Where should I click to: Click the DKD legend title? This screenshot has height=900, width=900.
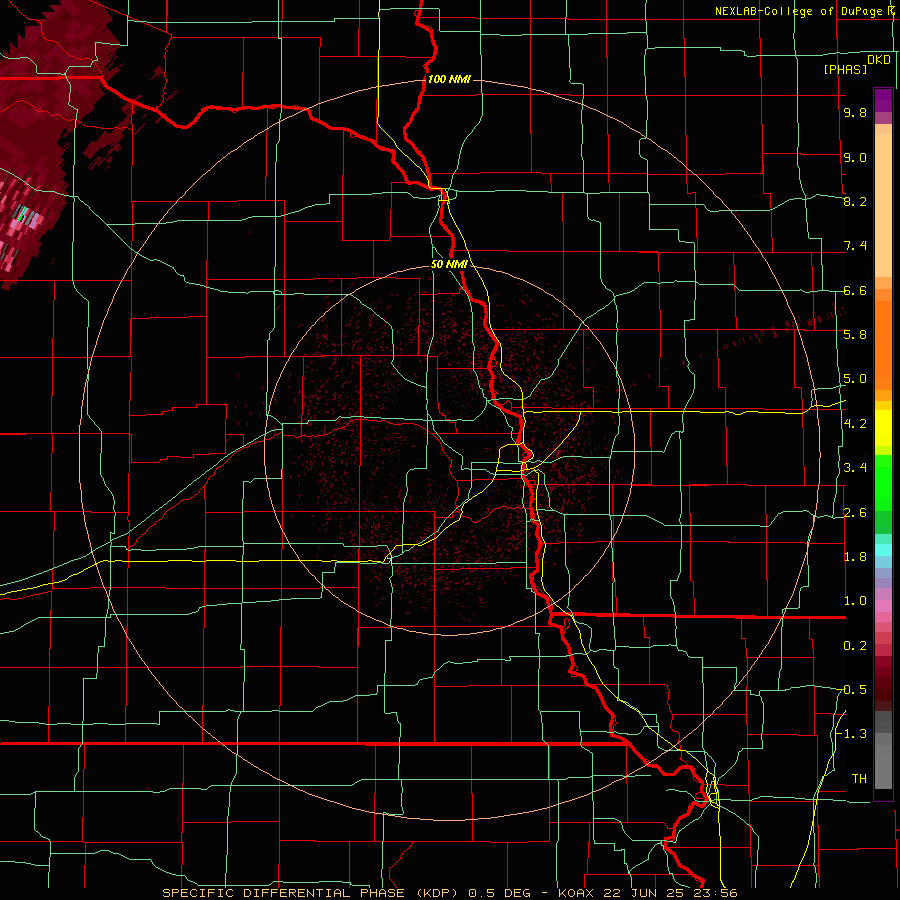point(878,59)
